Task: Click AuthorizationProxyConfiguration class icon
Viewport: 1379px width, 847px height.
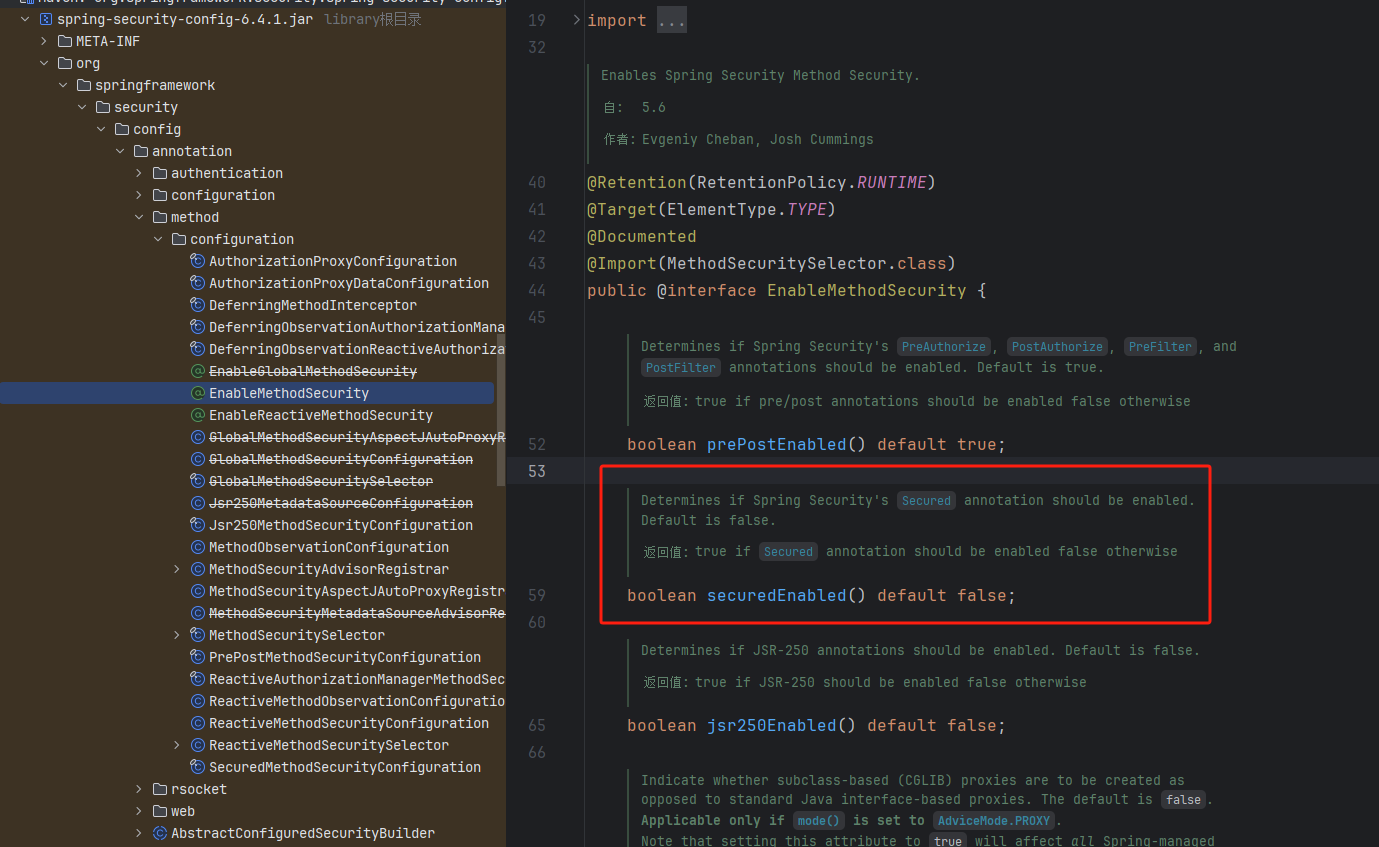Action: pyautogui.click(x=198, y=261)
